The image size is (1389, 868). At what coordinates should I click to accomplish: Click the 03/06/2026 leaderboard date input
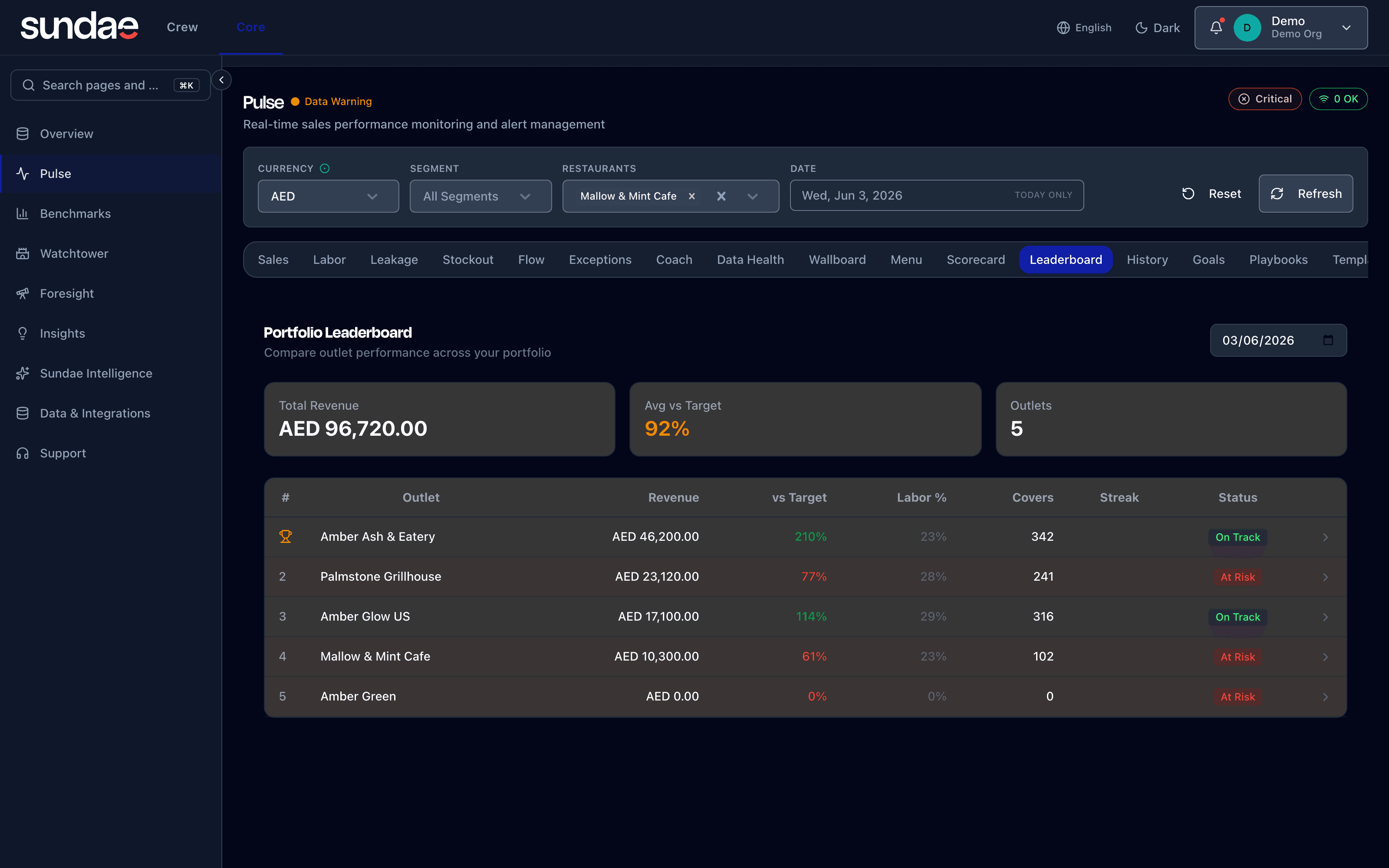tap(1278, 340)
